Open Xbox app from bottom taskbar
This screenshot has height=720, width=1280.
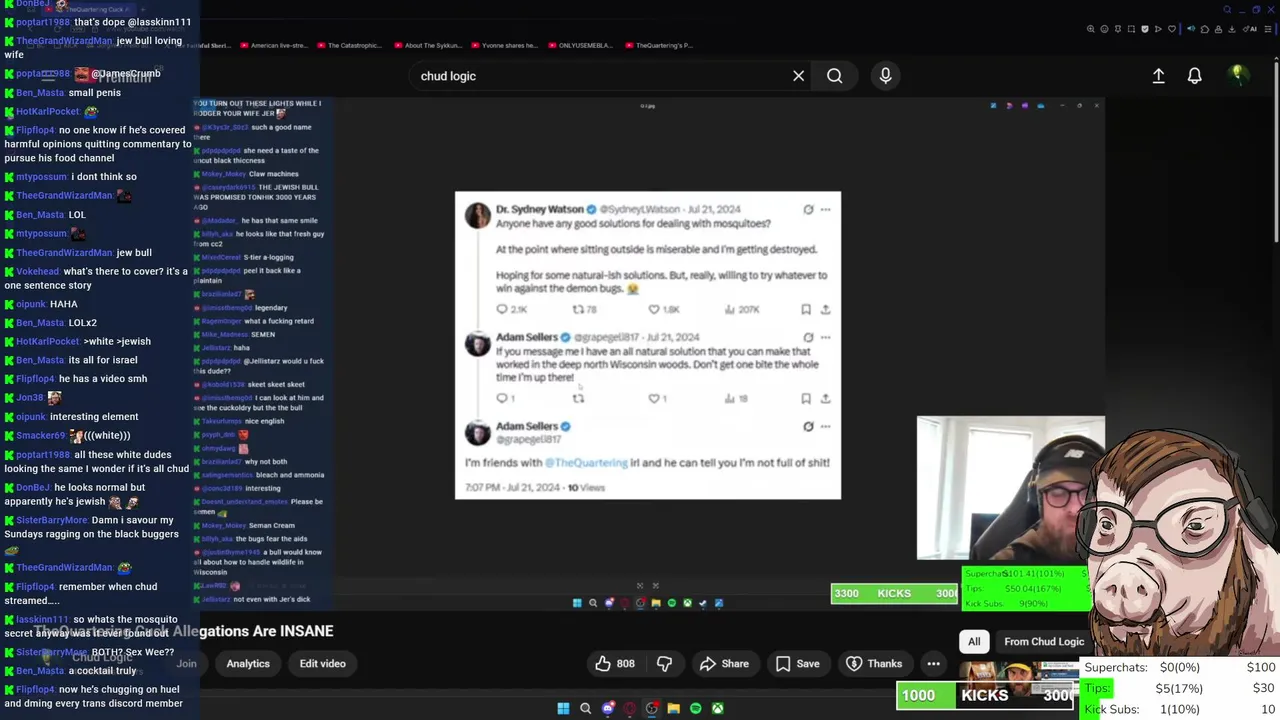point(717,708)
